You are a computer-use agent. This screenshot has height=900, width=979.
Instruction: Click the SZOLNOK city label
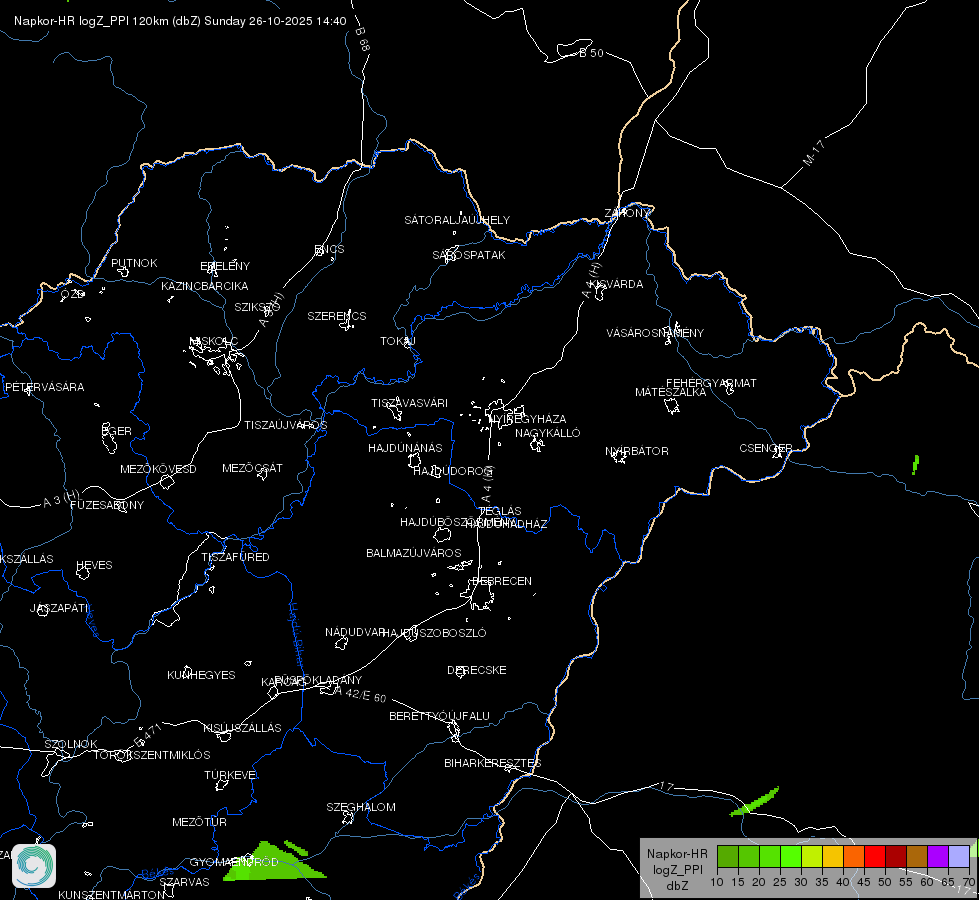point(71,744)
